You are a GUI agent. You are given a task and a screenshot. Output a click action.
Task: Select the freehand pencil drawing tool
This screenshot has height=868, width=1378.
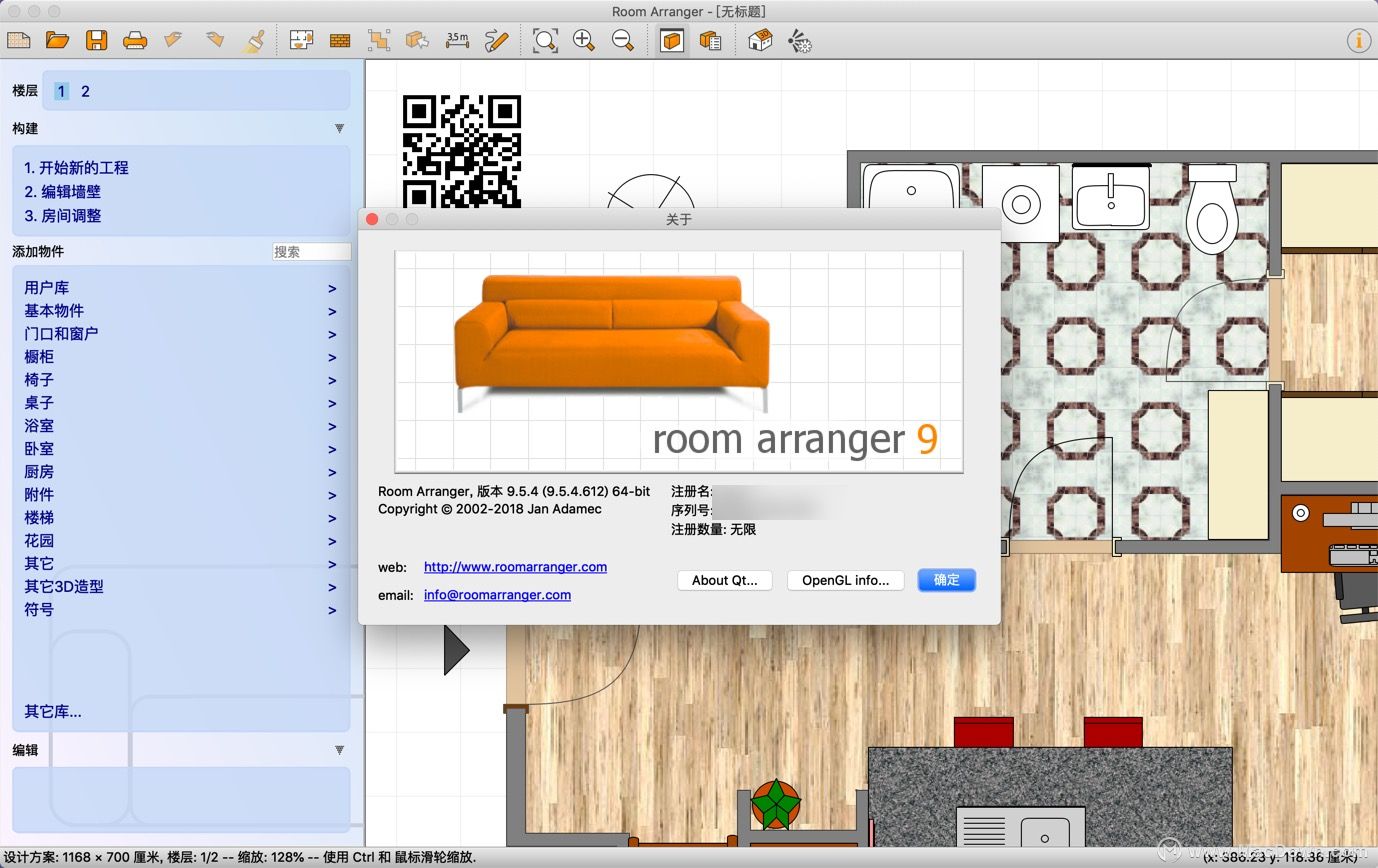[x=496, y=41]
